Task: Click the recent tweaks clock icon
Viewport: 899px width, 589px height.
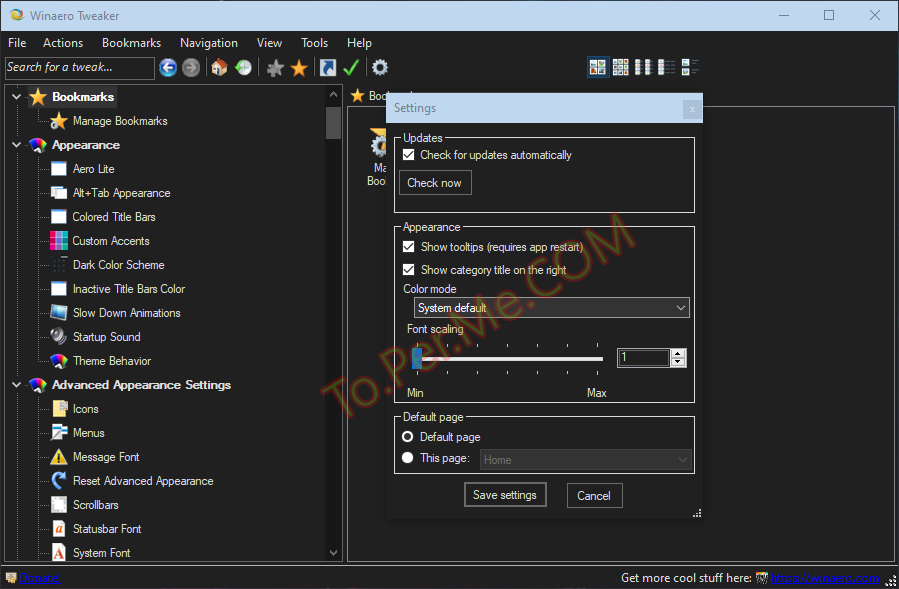Action: pos(243,68)
